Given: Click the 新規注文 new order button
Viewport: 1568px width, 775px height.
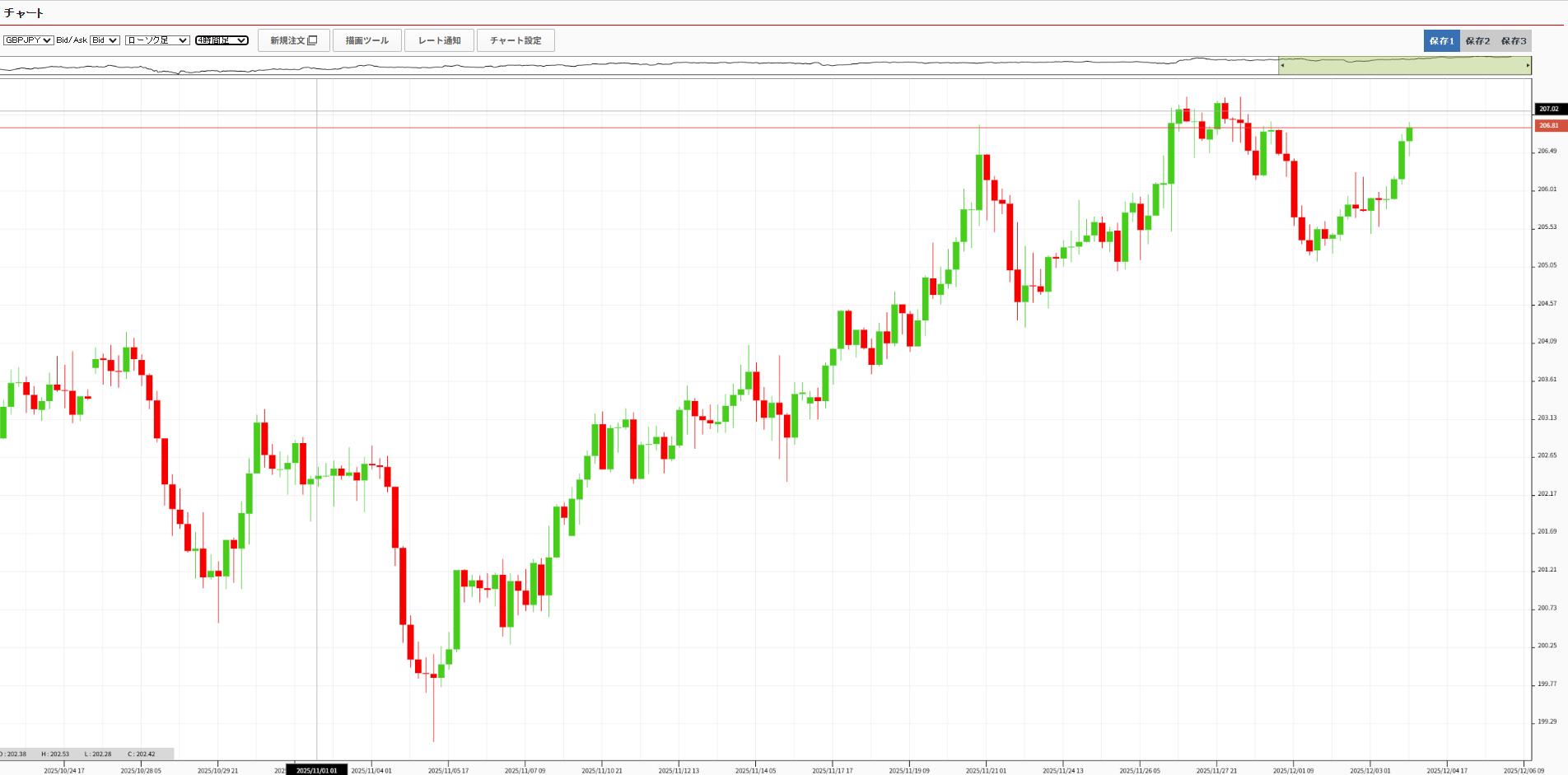Looking at the screenshot, I should click(293, 40).
